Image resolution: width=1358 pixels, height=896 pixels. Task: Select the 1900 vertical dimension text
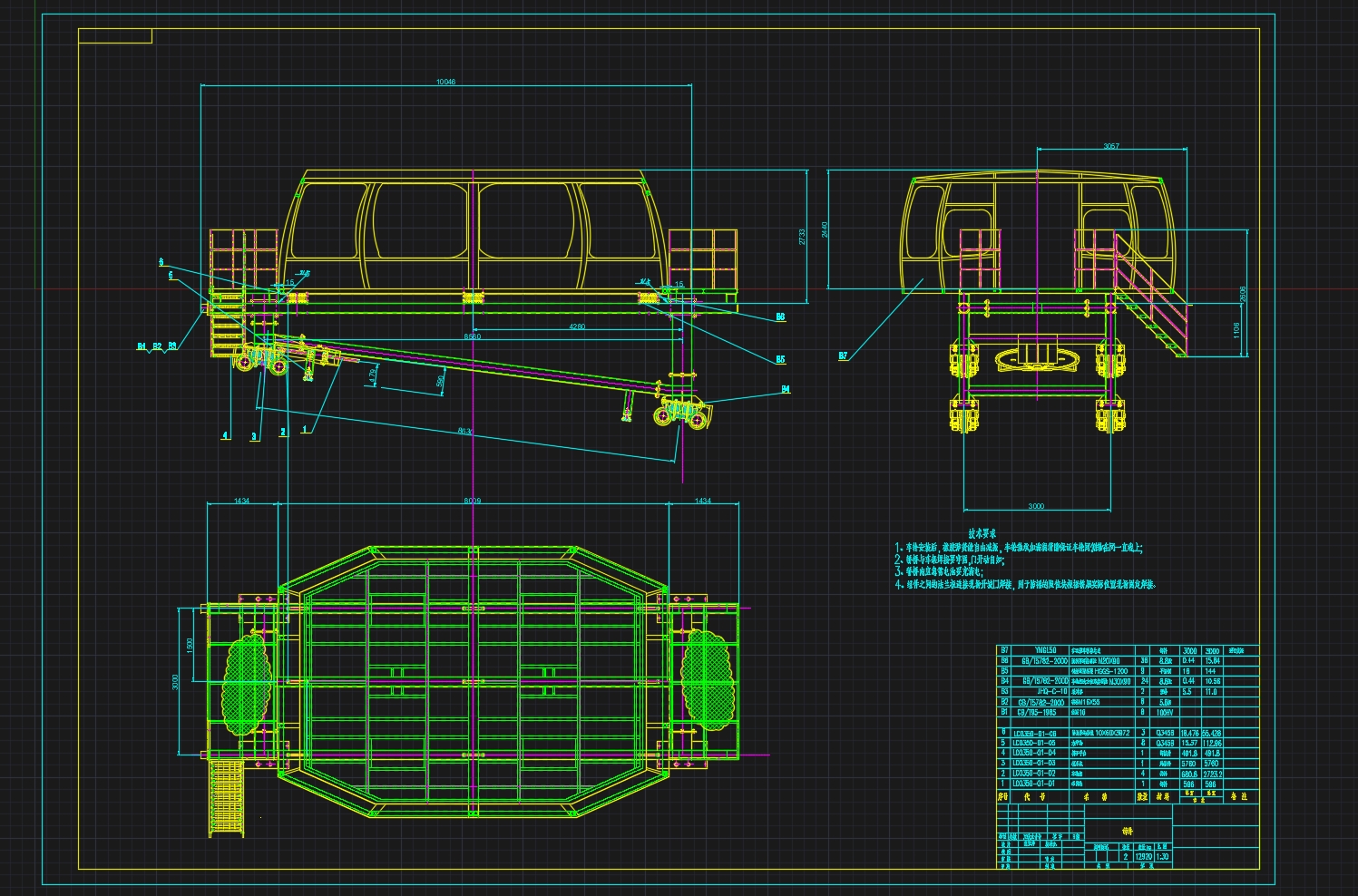point(190,646)
